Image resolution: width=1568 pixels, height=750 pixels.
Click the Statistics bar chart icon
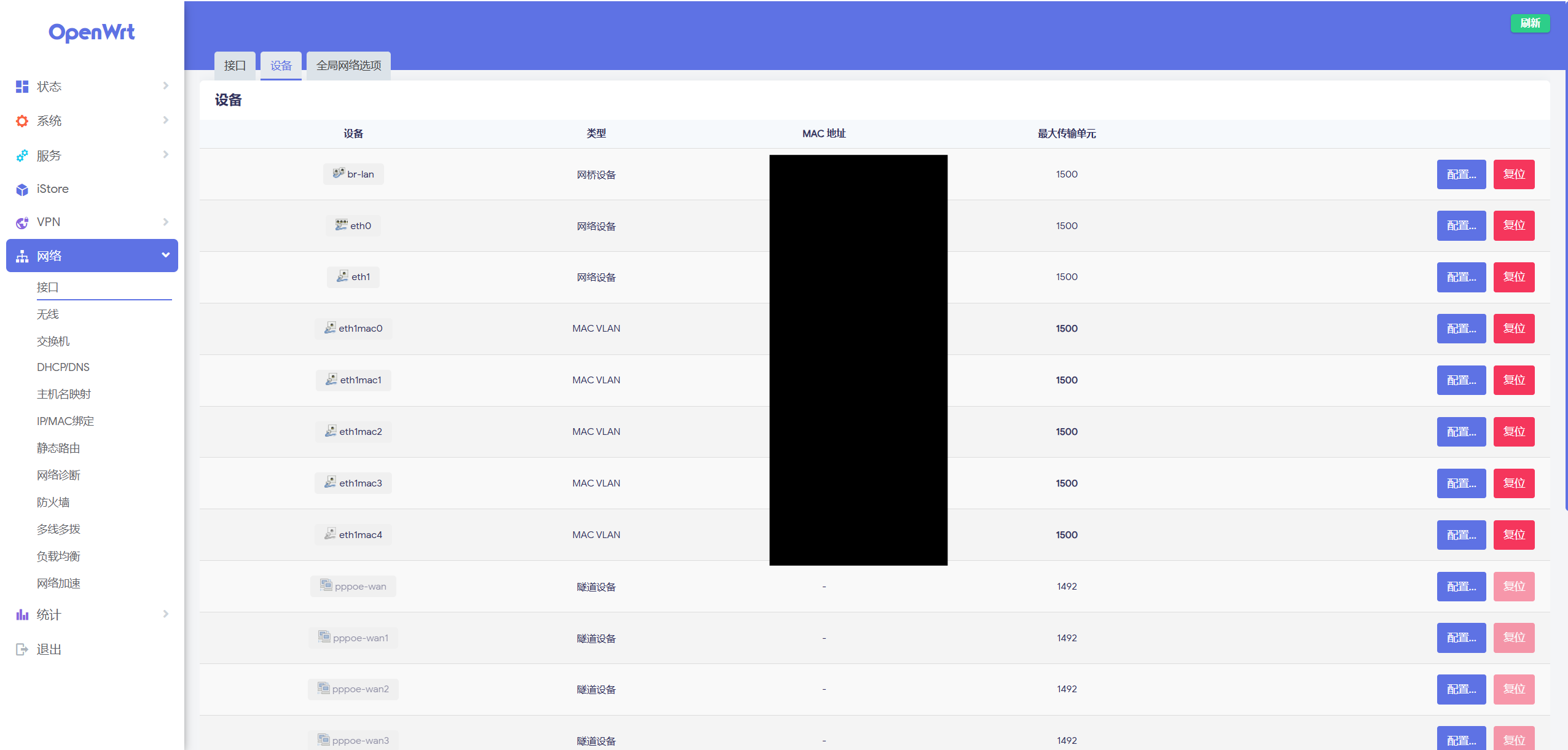click(22, 615)
